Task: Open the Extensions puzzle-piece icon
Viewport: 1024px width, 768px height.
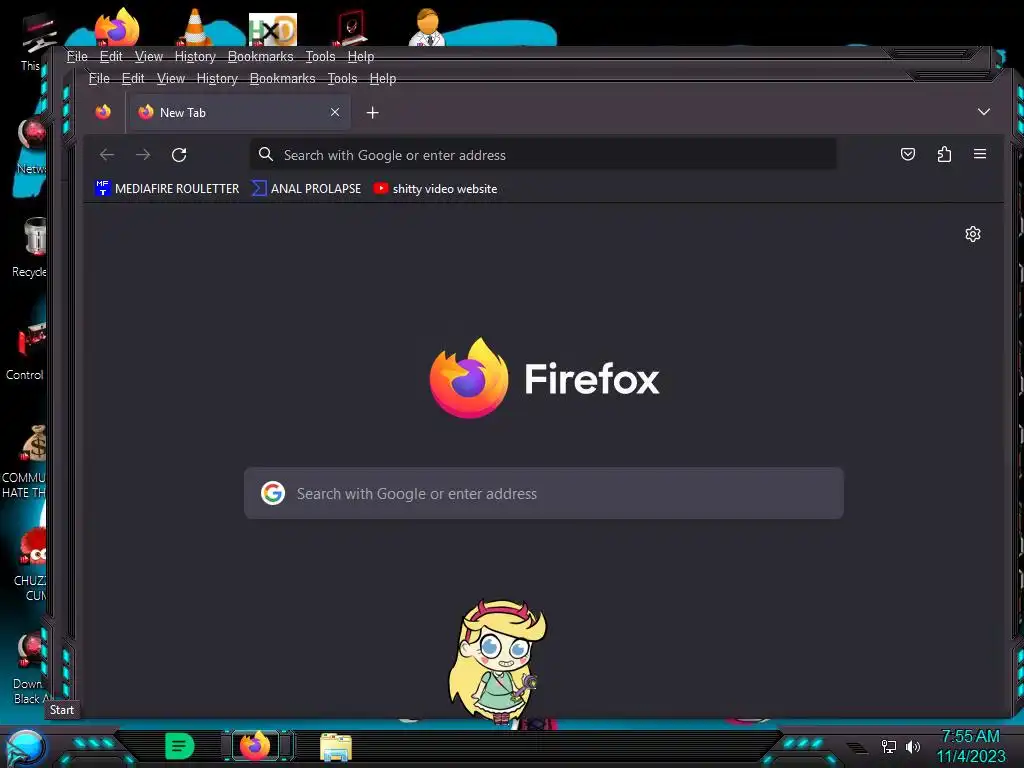Action: 944,154
